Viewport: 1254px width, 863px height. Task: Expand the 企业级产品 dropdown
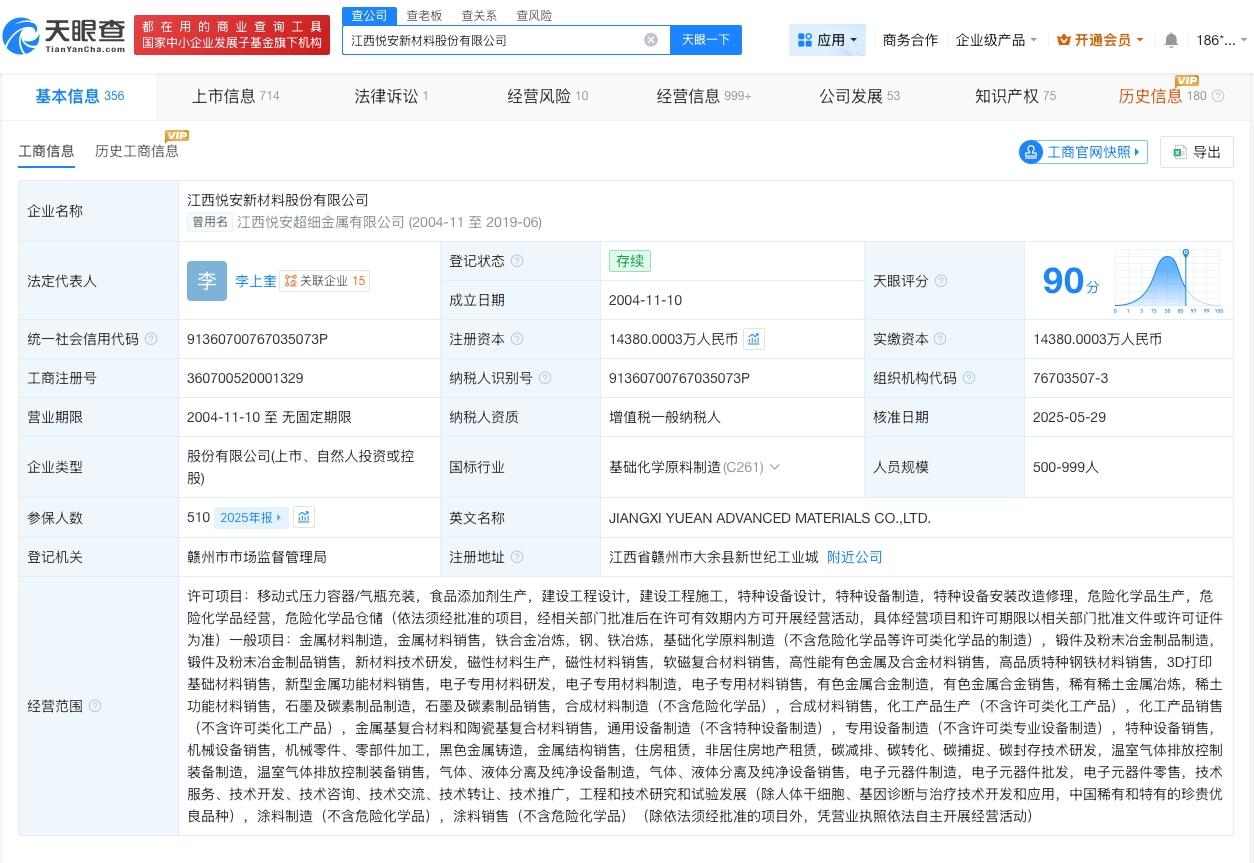tap(1033, 40)
